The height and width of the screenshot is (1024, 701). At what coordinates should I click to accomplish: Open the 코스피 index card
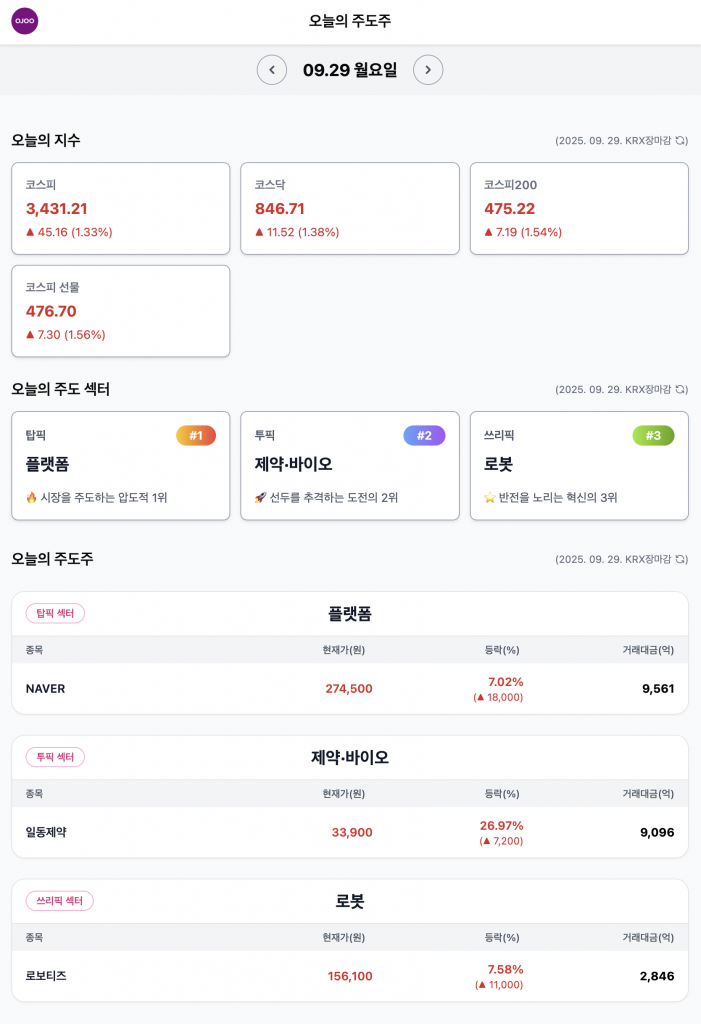120,208
